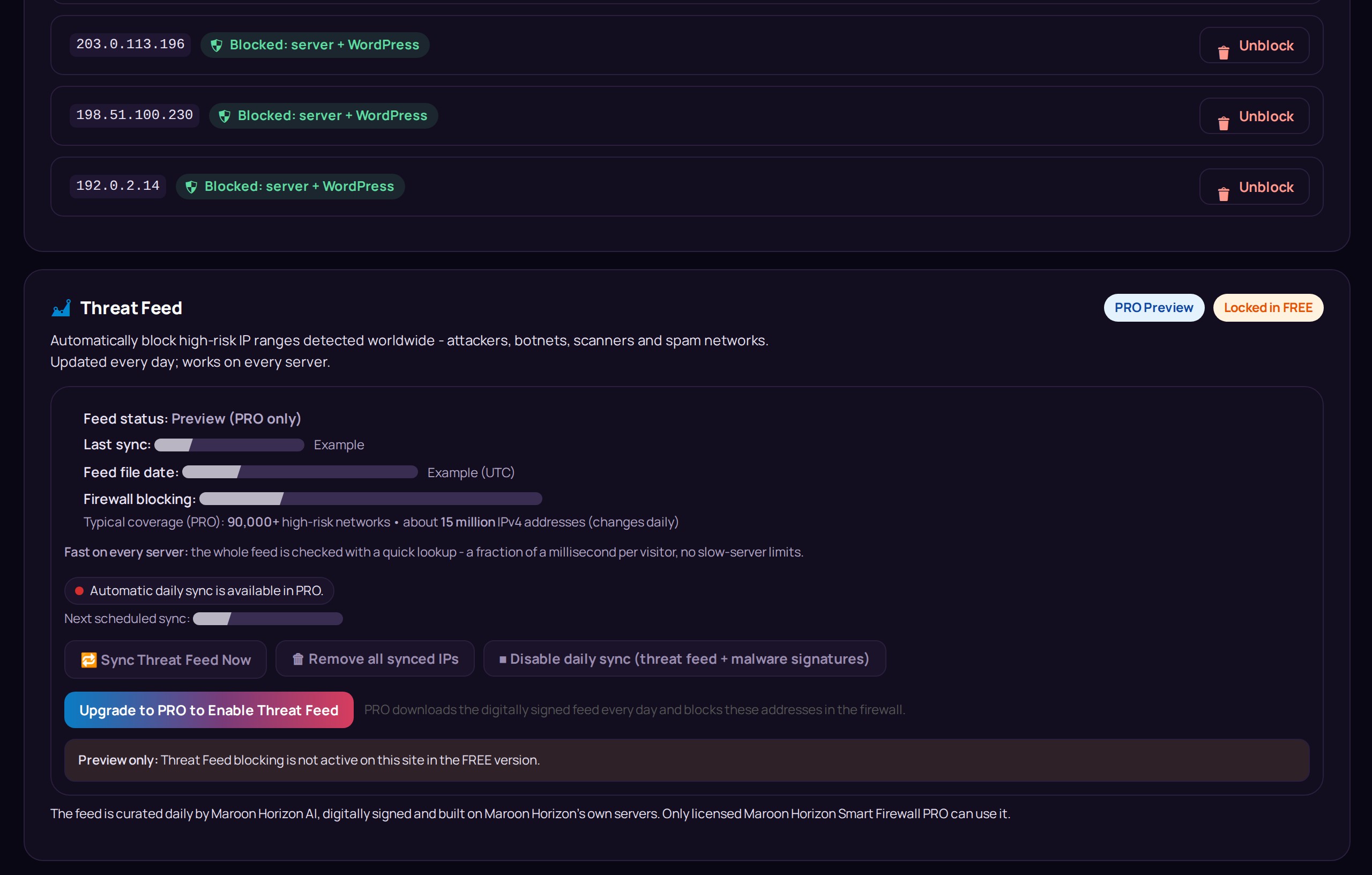Click the Blocked badge for 203.0.113.196
The height and width of the screenshot is (875, 1372).
(315, 45)
